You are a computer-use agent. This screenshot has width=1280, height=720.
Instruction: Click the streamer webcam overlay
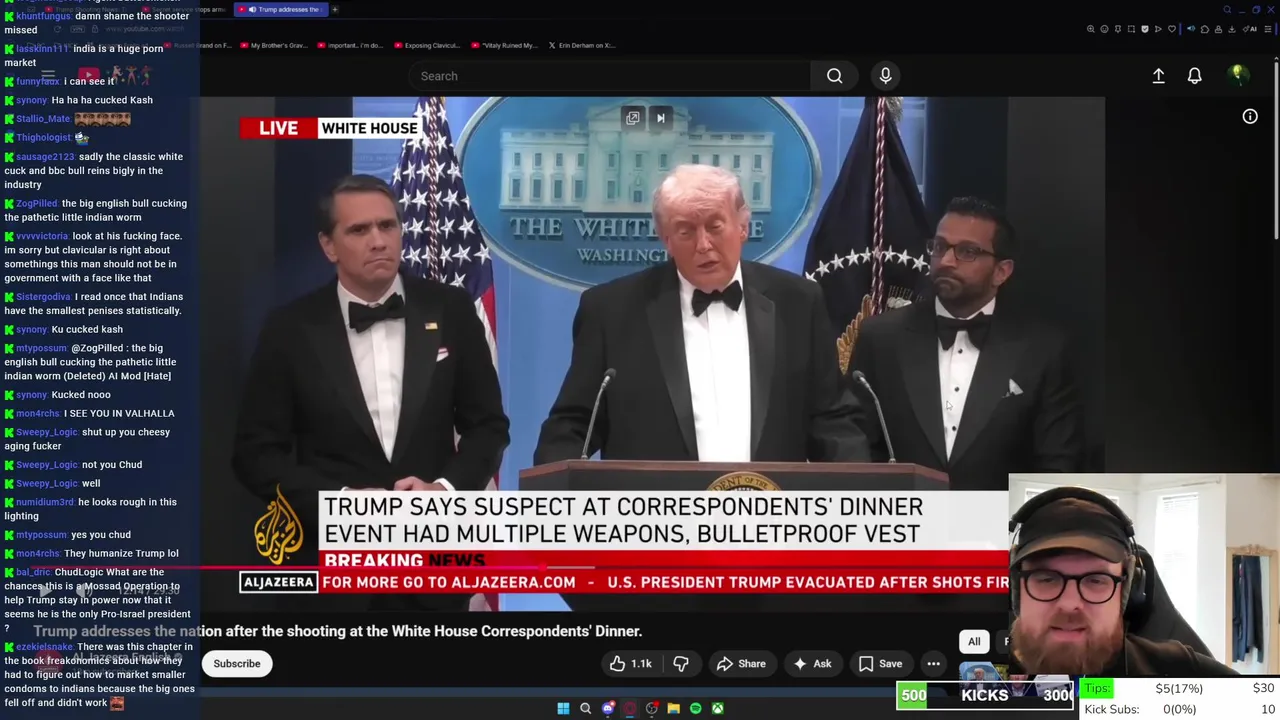[x=1144, y=575]
